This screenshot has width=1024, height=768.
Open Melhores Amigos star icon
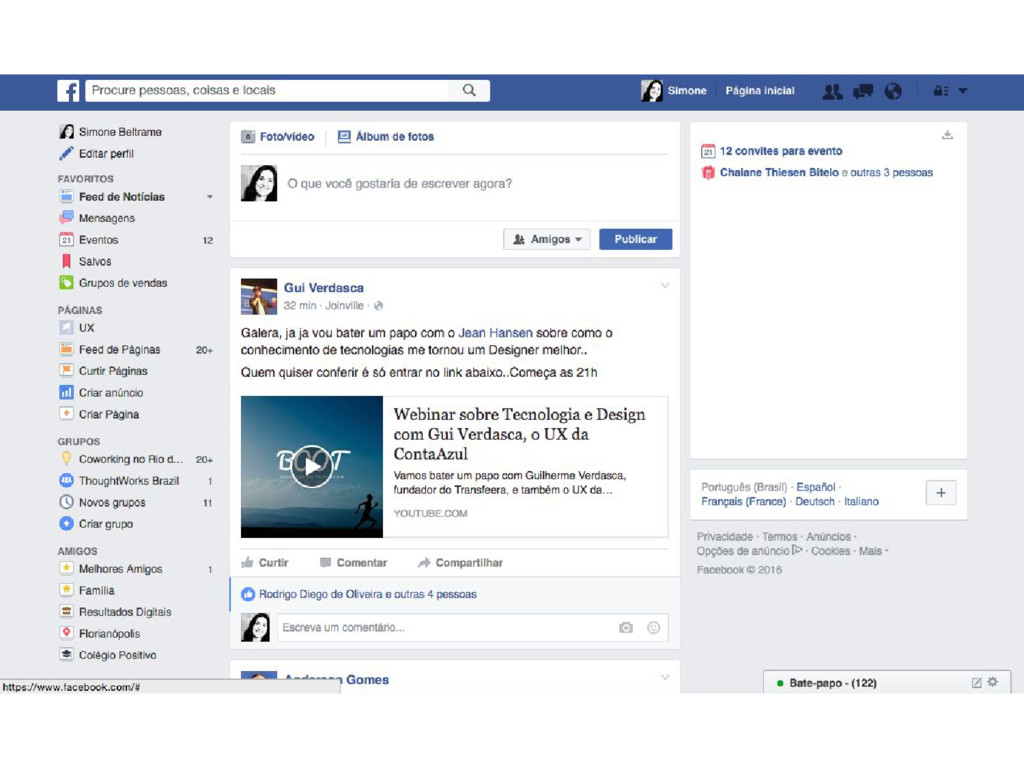click(66, 569)
